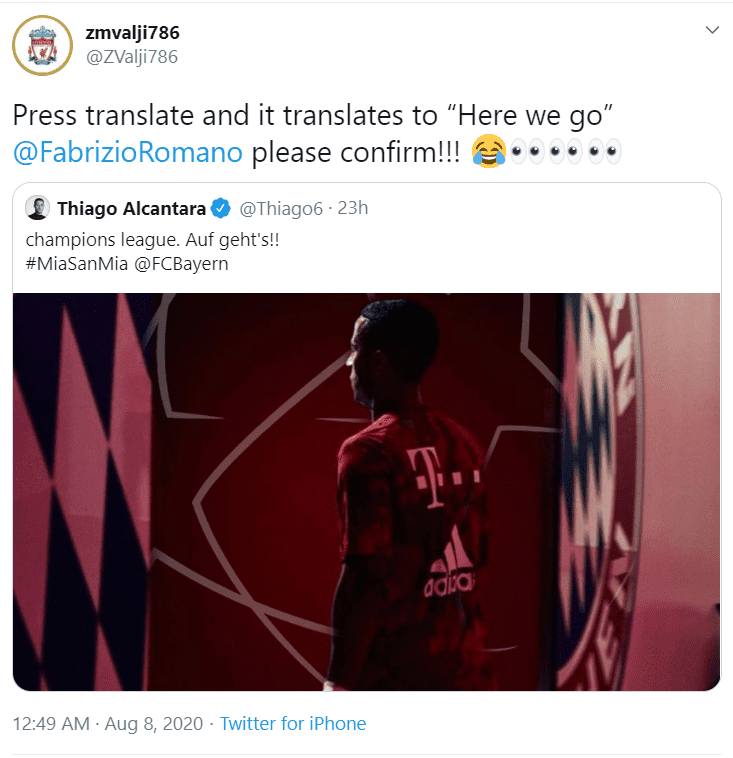Open the @FabrizioRomano mention link

tap(128, 152)
